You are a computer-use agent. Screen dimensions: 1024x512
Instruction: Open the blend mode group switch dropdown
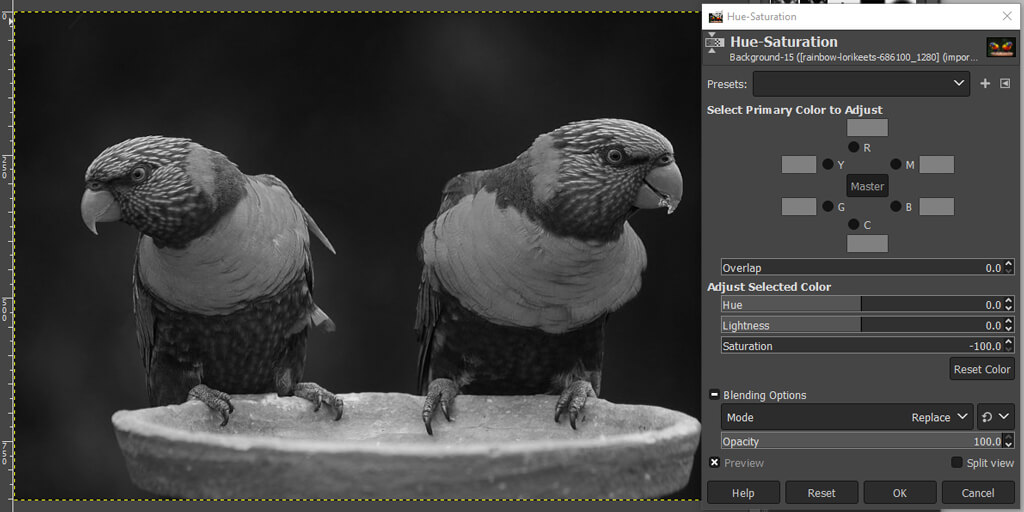pyautogui.click(x=996, y=417)
